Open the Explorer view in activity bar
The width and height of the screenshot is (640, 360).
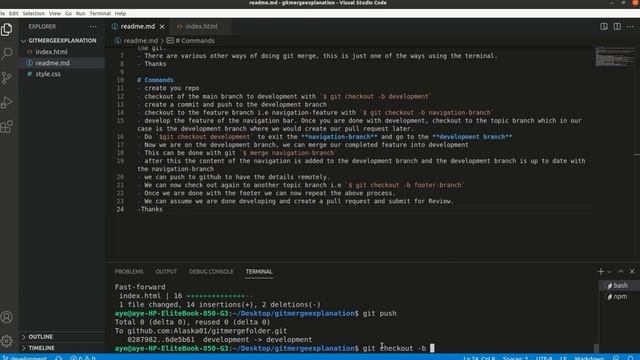pos(7,29)
